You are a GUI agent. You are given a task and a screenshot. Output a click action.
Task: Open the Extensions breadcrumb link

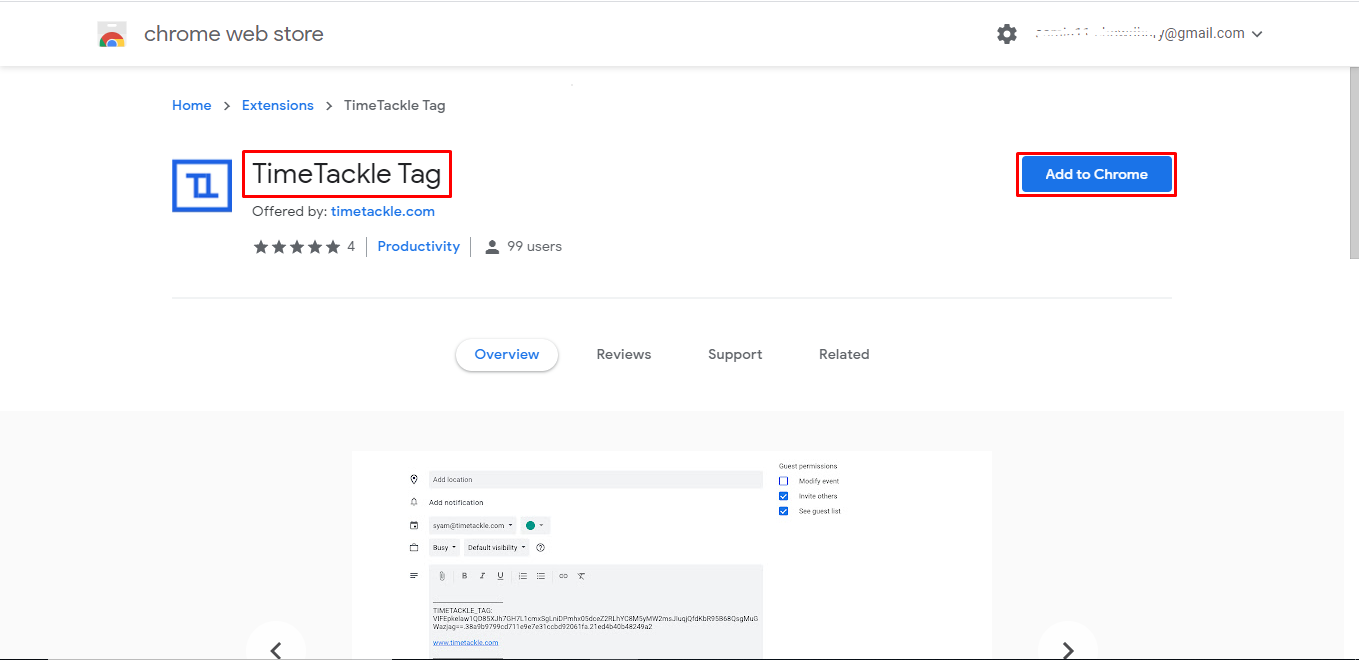(x=278, y=105)
